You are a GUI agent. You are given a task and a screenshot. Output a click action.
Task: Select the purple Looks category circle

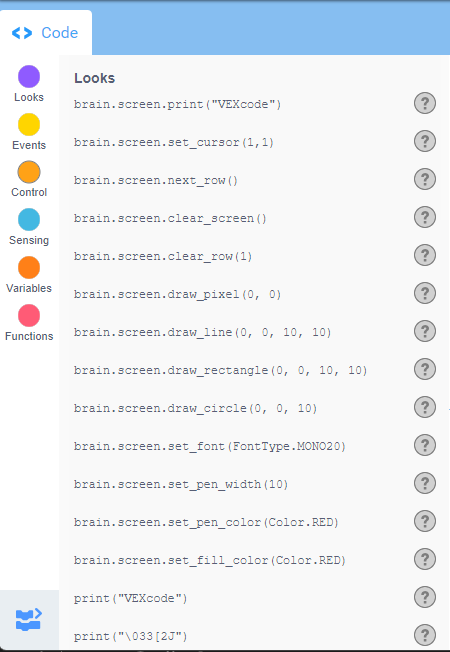(x=29, y=77)
